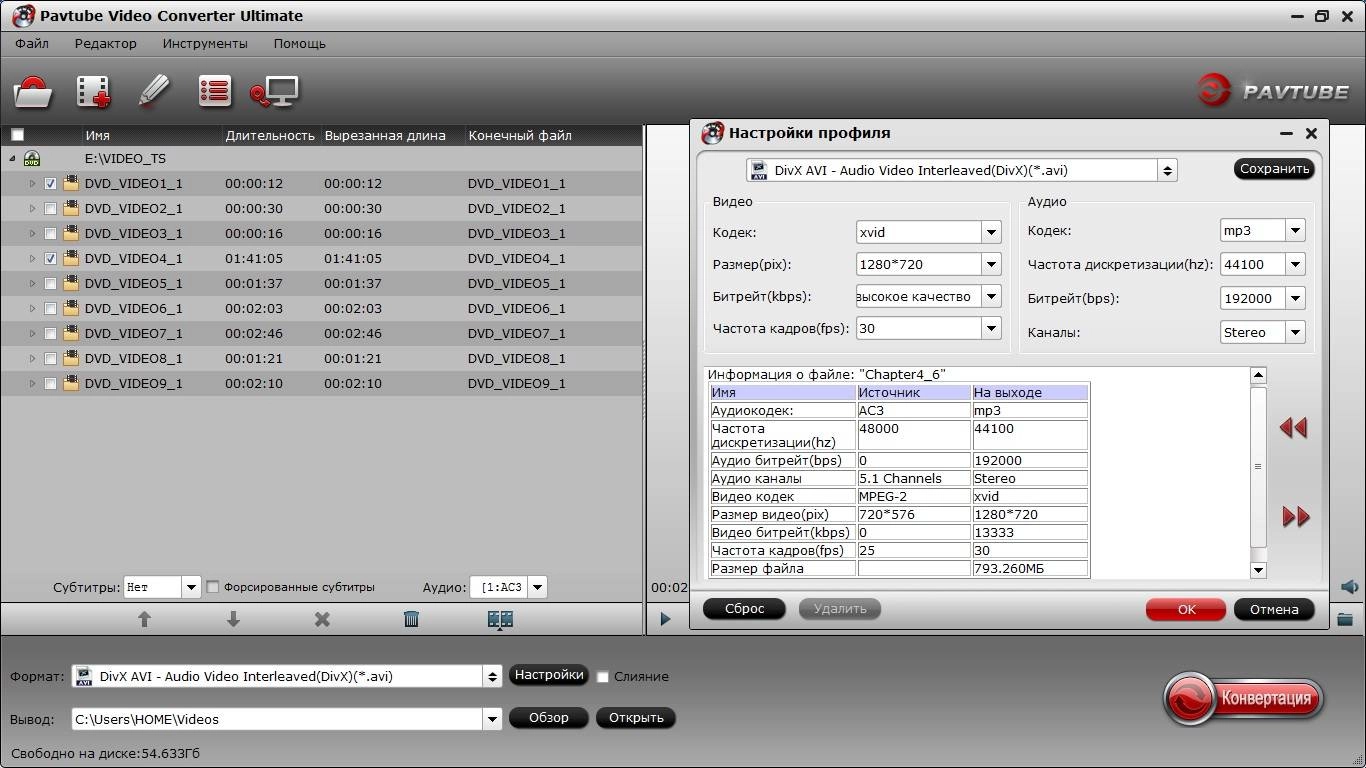Click the file info vertical scrollbar
This screenshot has height=768, width=1366.
[1258, 466]
